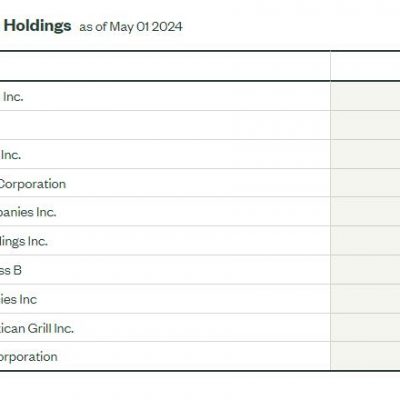Select the shaded value cell in "ss B" row
400x400 pixels.
coord(365,270)
